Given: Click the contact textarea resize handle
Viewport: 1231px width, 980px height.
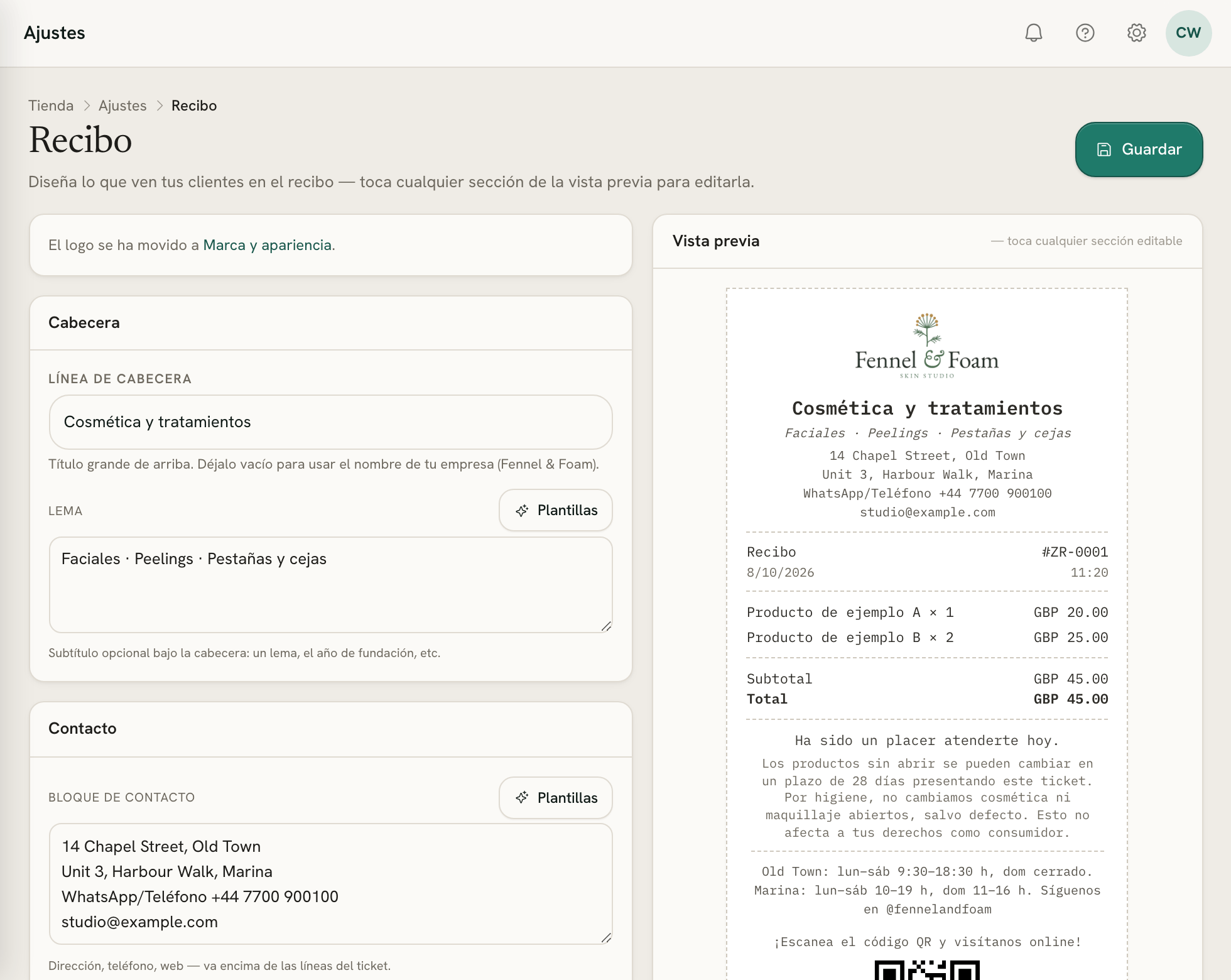Looking at the screenshot, I should 606,938.
